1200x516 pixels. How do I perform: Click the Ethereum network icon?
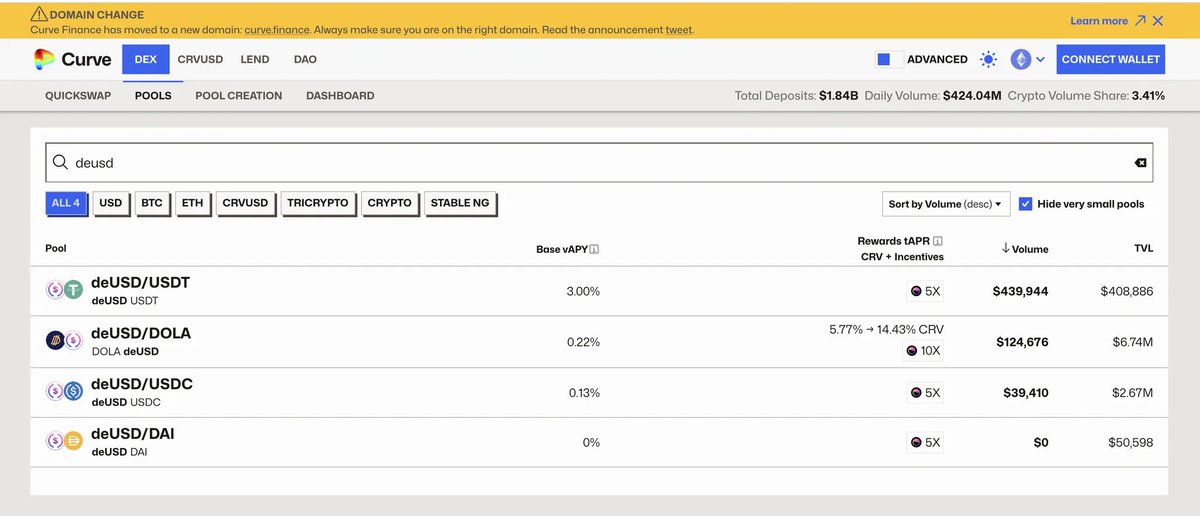point(1021,59)
